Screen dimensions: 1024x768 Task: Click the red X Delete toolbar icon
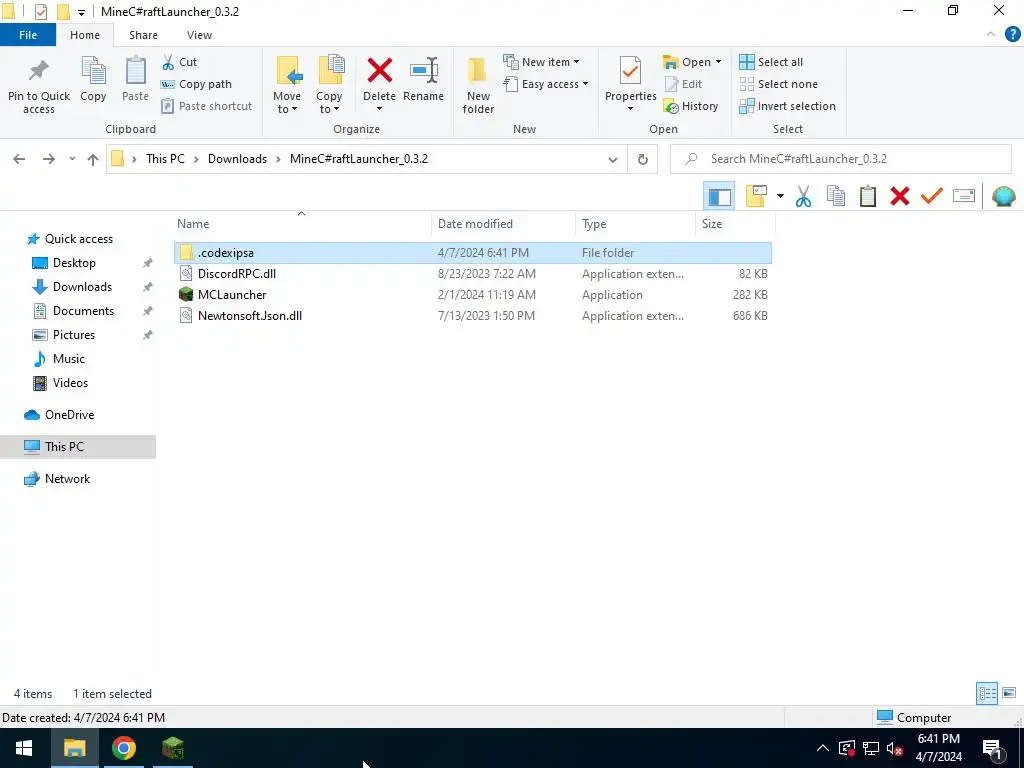tap(900, 196)
